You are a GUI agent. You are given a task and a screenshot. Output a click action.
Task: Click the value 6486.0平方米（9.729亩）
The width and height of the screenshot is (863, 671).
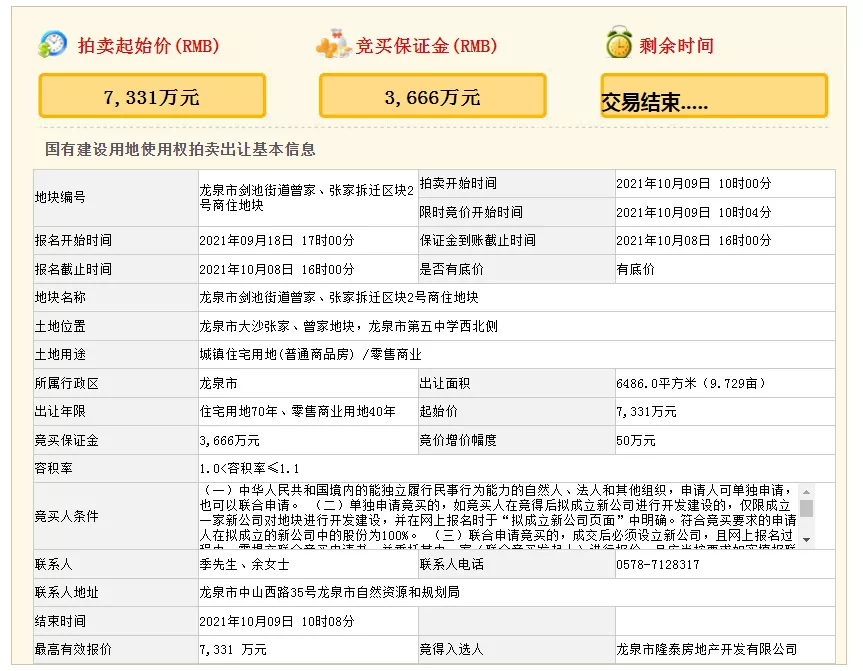691,383
